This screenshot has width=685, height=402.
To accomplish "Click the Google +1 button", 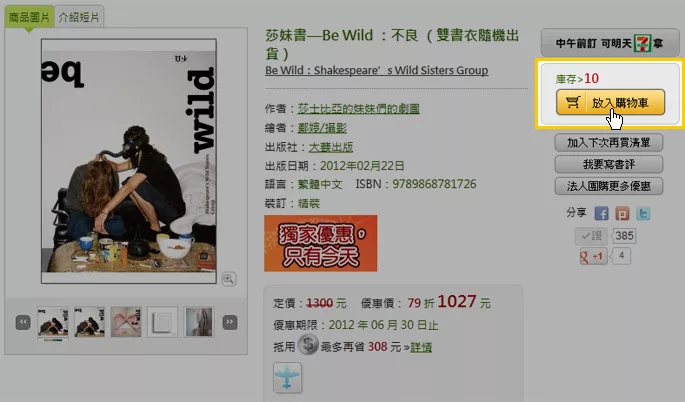I will coord(593,256).
